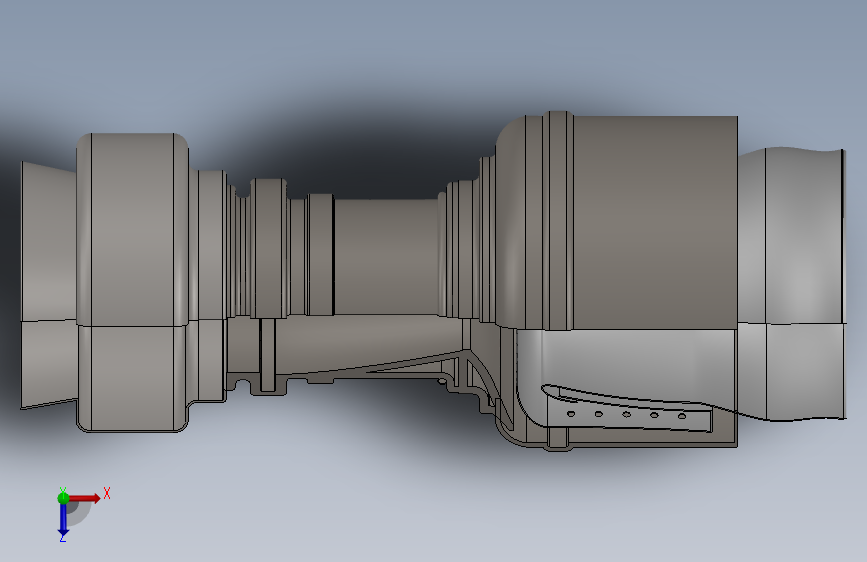The width and height of the screenshot is (867, 562).
Task: Select the narrow central shaft section of the model
Action: tap(386, 257)
